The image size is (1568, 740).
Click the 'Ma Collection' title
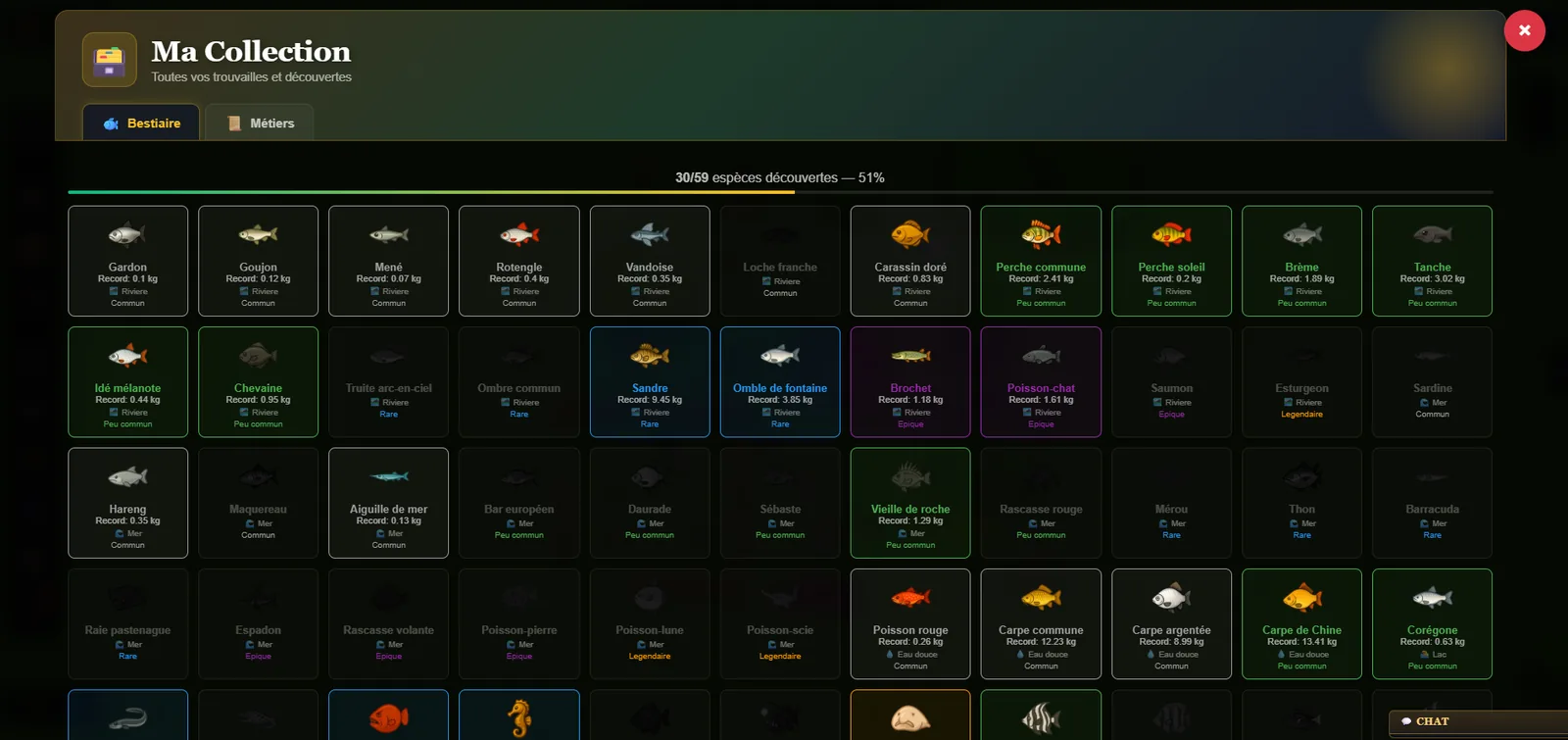251,51
